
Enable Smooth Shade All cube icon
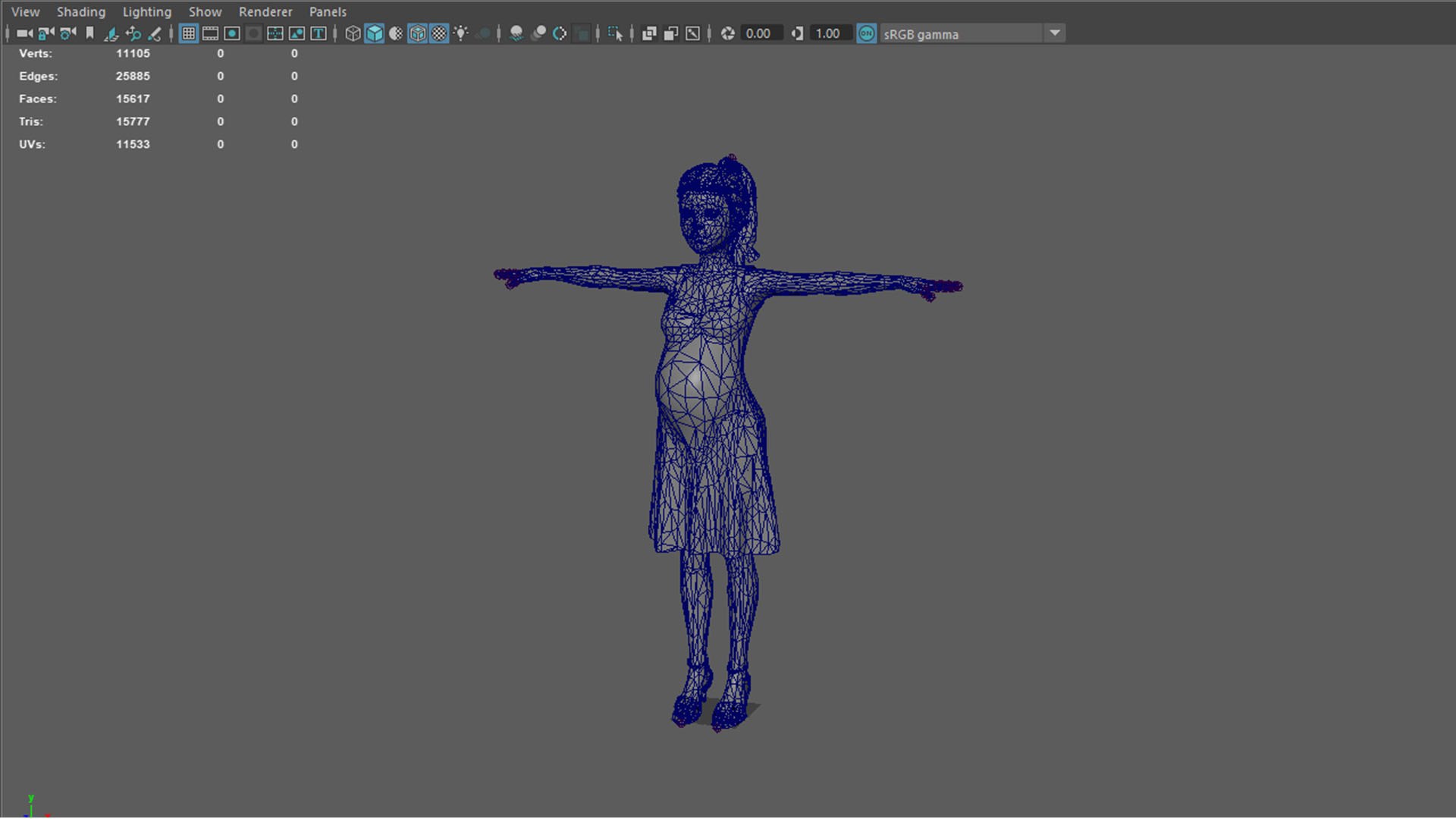click(x=374, y=33)
